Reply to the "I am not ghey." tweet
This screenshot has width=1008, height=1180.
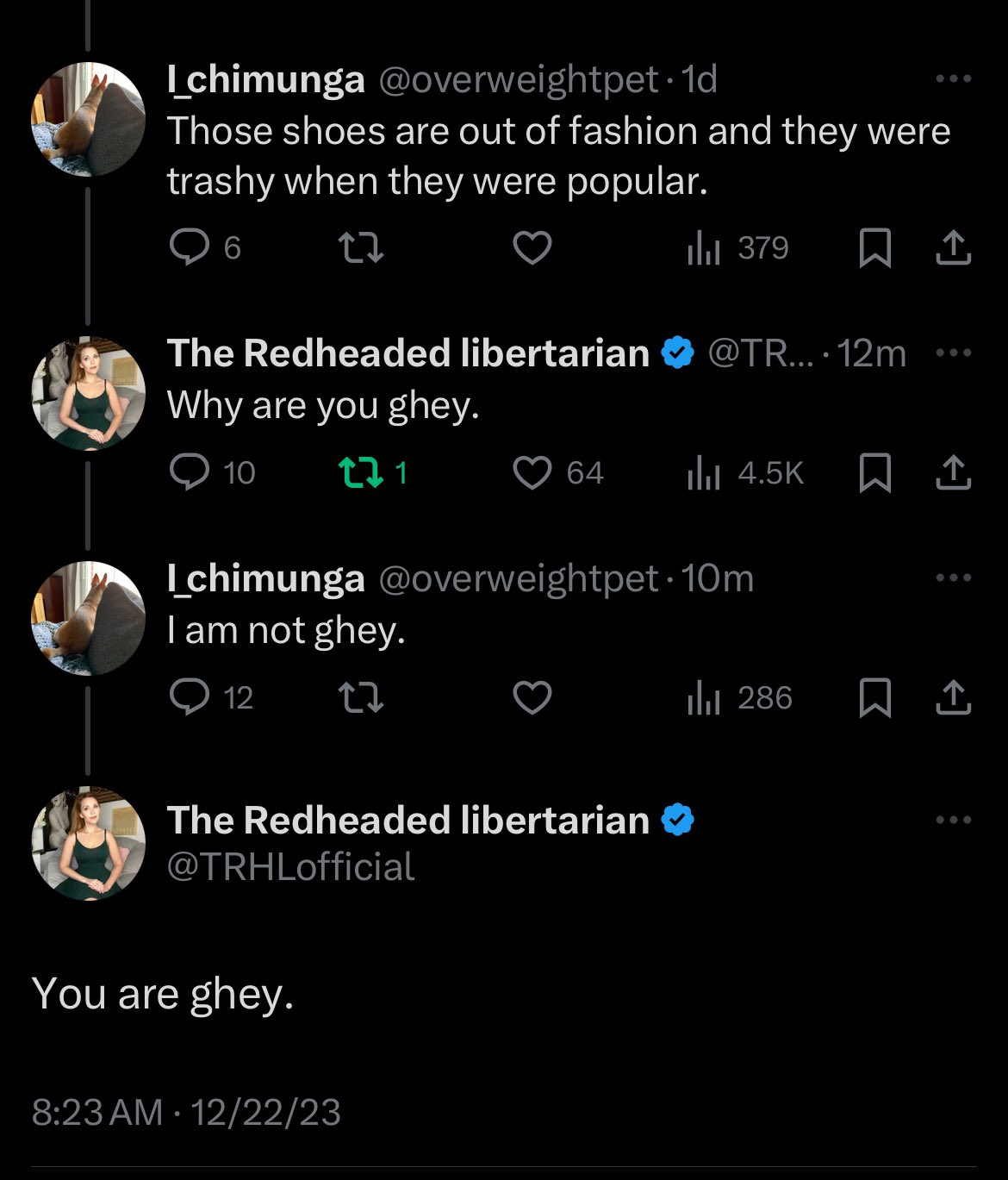tap(190, 697)
